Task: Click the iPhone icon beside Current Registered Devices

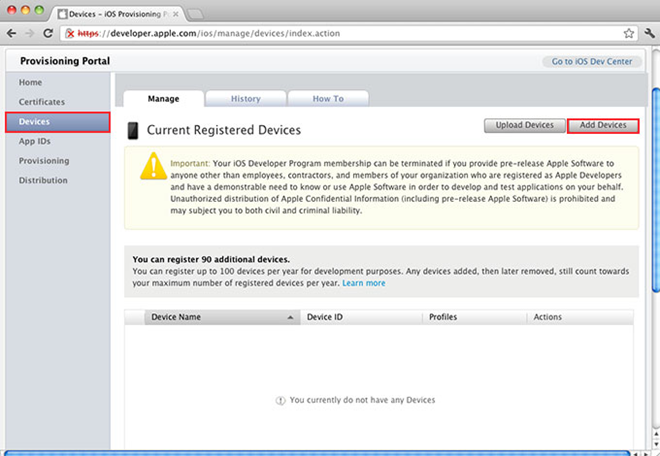Action: pos(133,131)
